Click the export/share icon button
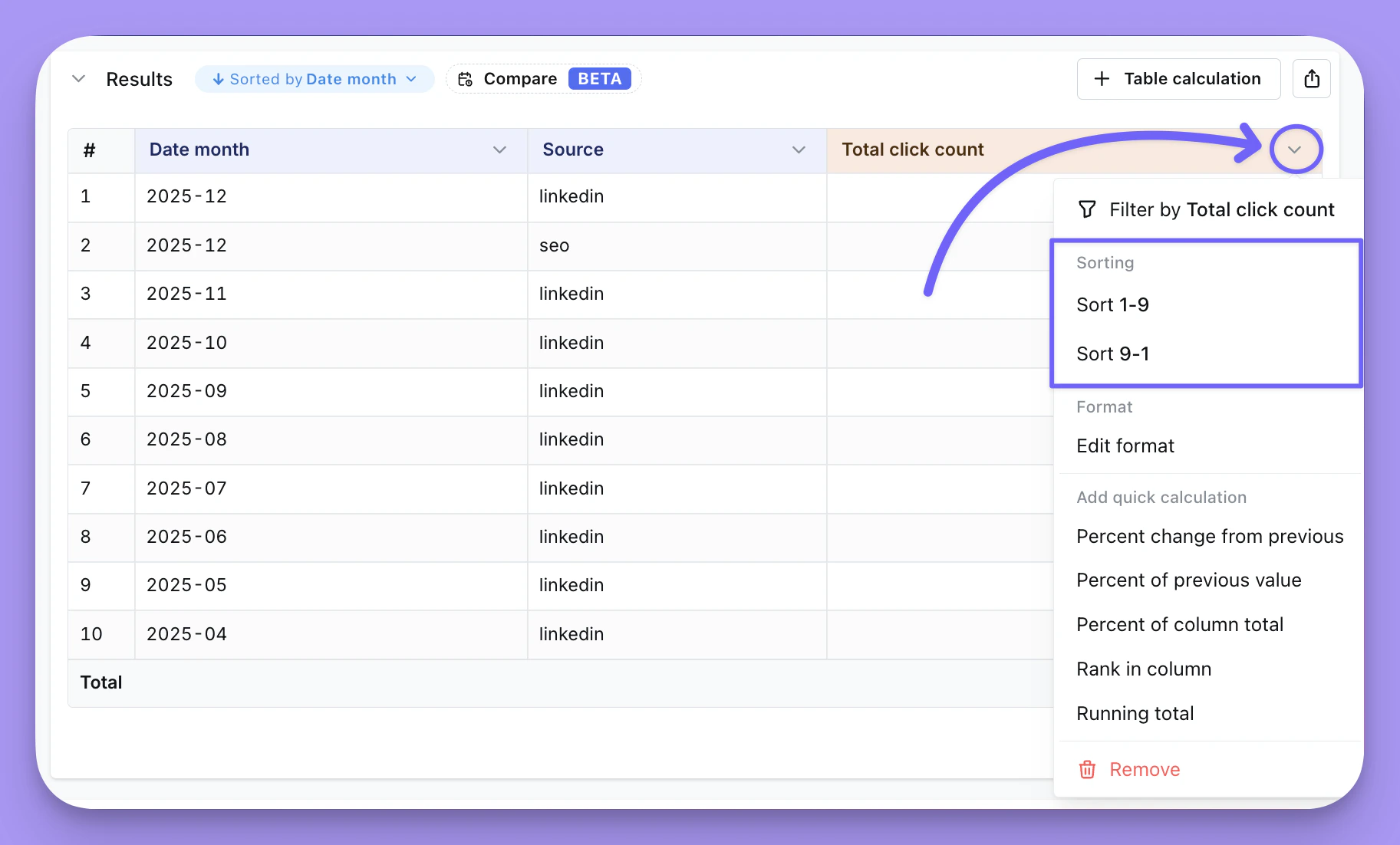Image resolution: width=1400 pixels, height=845 pixels. 1311,79
